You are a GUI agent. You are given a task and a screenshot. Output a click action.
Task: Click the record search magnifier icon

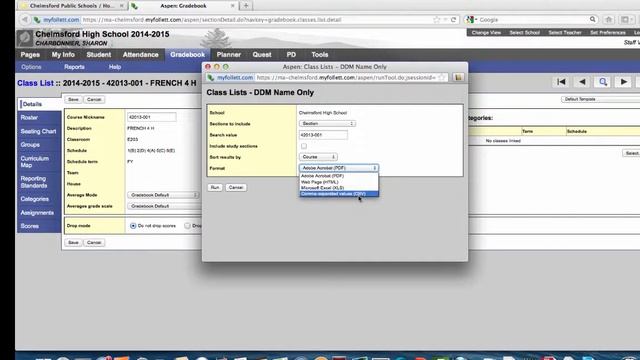pyautogui.click(x=603, y=82)
